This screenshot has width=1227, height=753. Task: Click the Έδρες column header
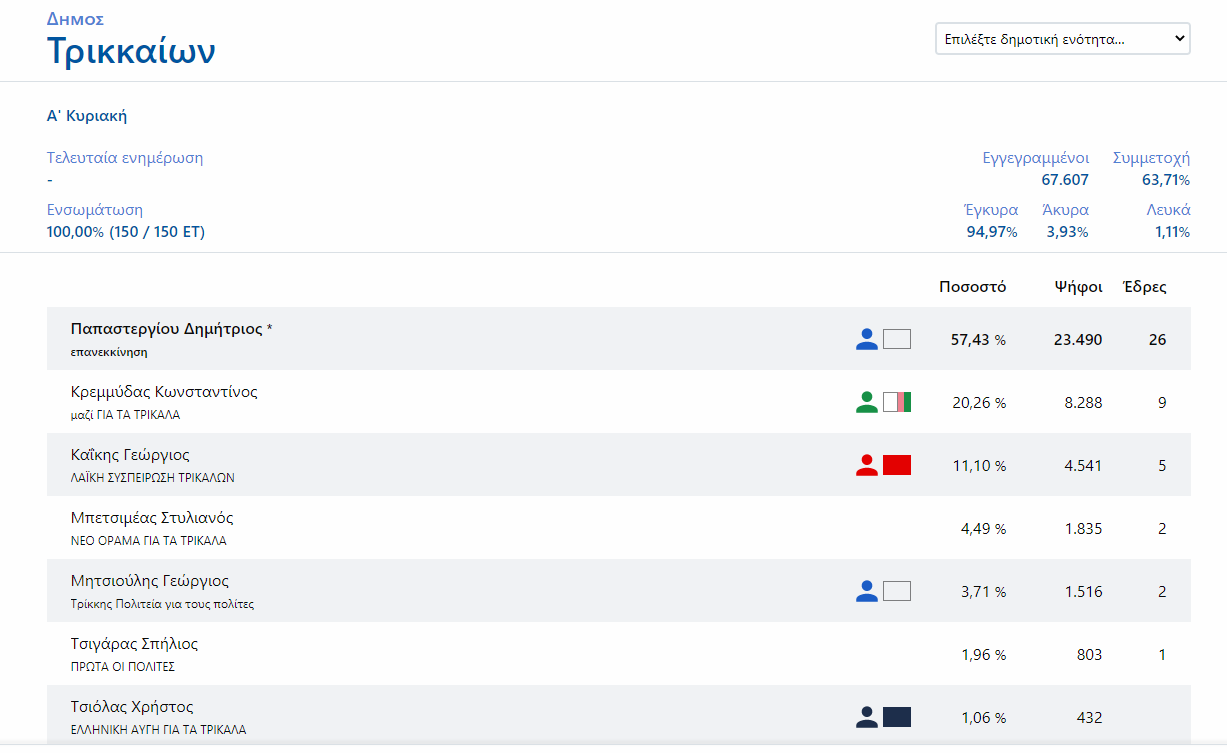pyautogui.click(x=1144, y=287)
